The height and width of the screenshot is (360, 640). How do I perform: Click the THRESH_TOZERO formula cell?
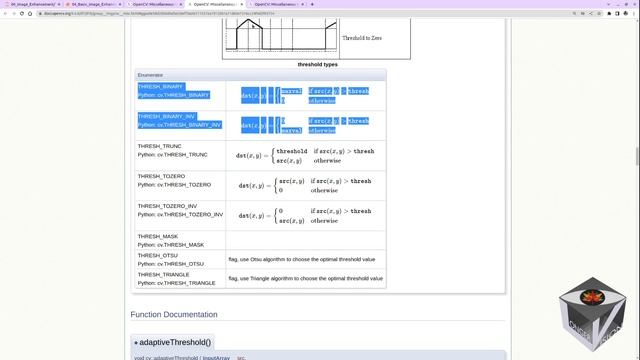coord(306,185)
